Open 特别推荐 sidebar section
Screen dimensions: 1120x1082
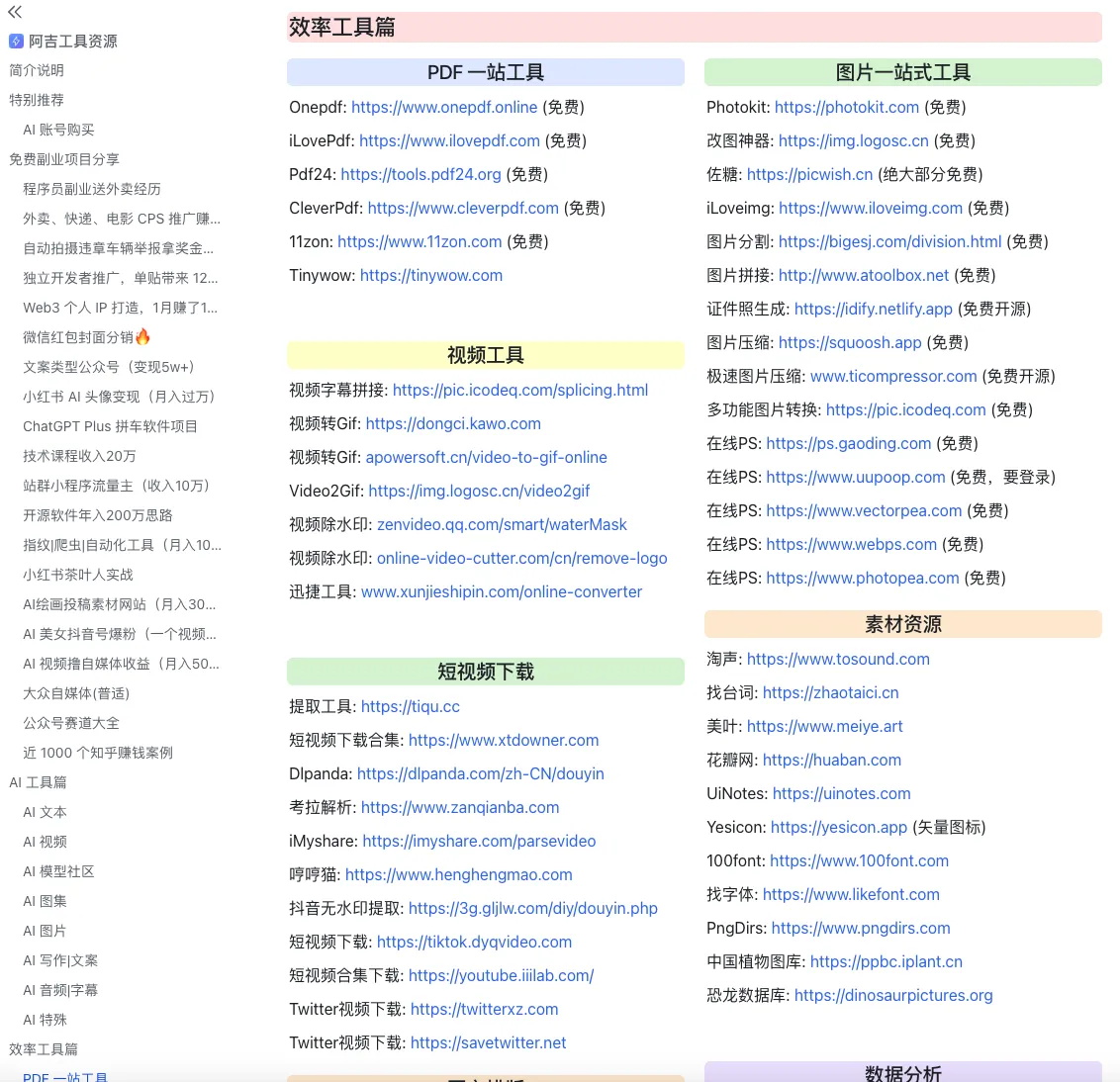coord(37,100)
